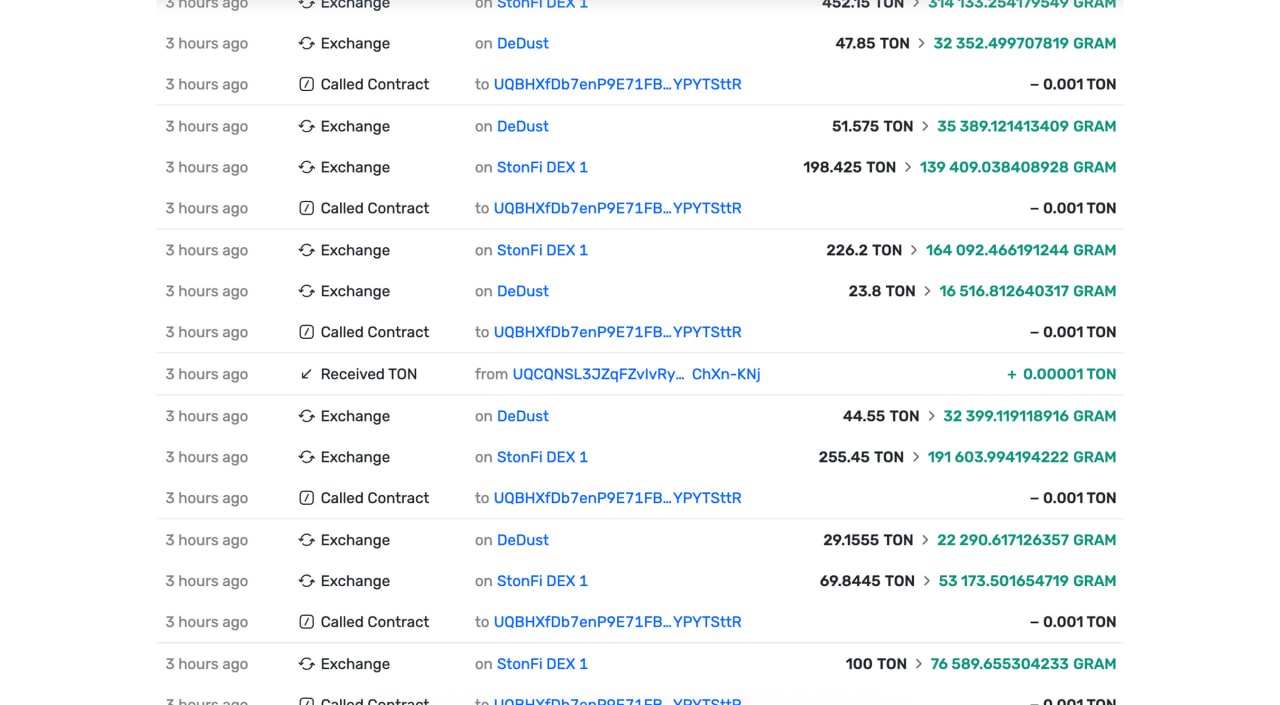This screenshot has width=1280, height=705.
Task: Click Exchange icon in the 69.8445 TON row
Action: coord(307,582)
